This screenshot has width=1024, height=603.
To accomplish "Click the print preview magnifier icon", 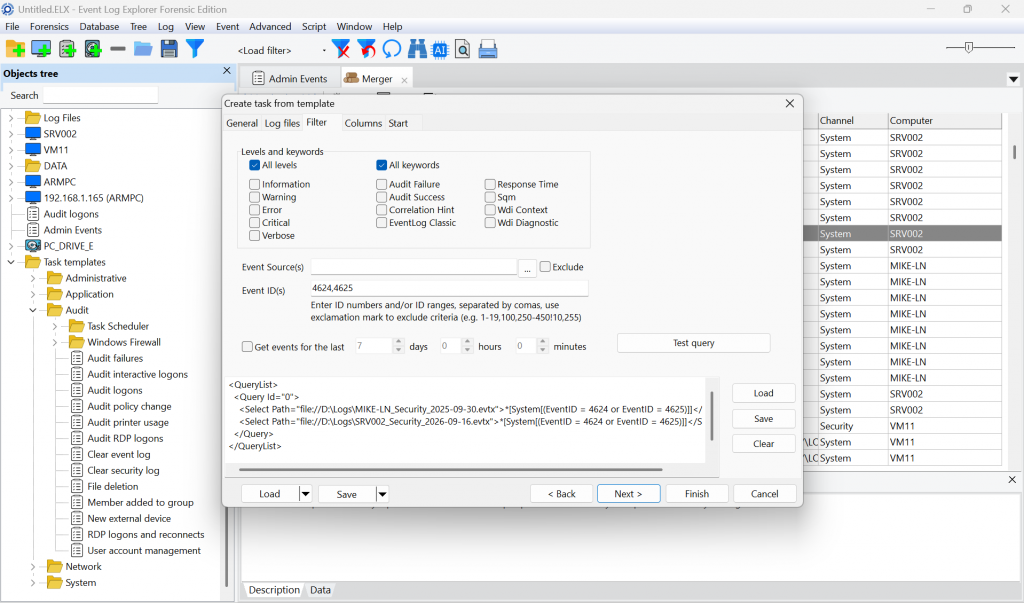I will point(462,49).
